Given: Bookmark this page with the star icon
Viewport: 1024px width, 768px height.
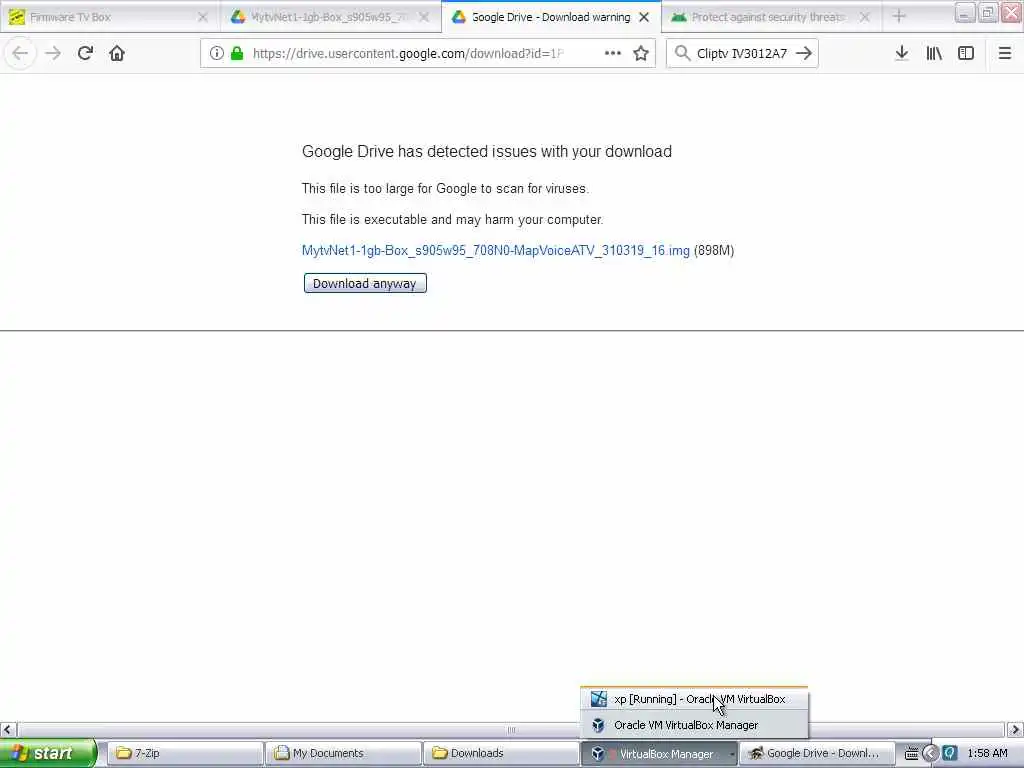Looking at the screenshot, I should pos(641,53).
